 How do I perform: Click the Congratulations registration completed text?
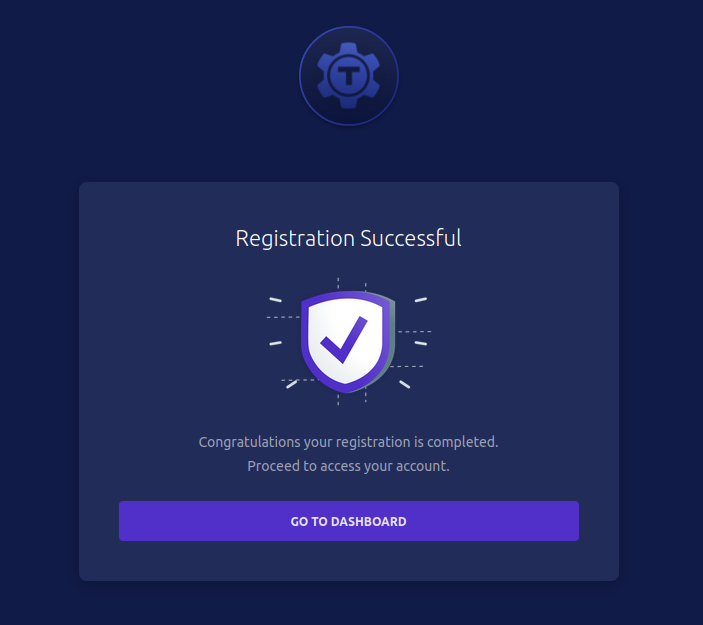pos(348,441)
